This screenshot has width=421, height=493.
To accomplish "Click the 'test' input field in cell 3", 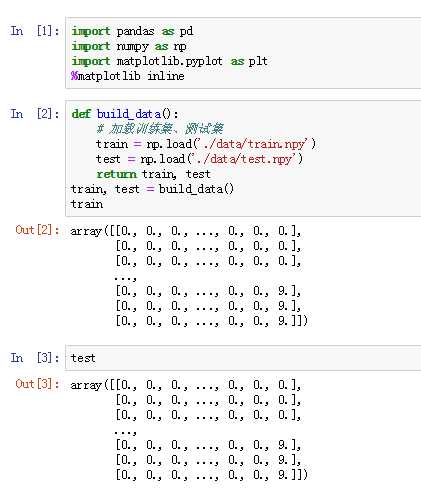I will click(x=243, y=358).
